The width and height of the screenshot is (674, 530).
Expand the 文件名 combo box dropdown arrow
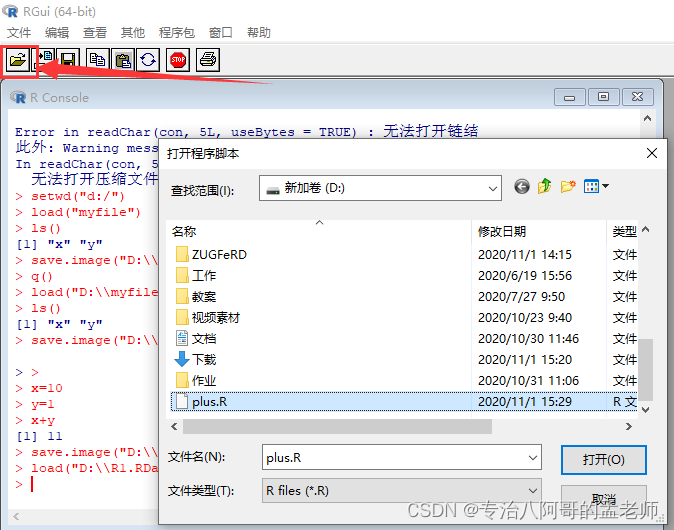[532, 458]
